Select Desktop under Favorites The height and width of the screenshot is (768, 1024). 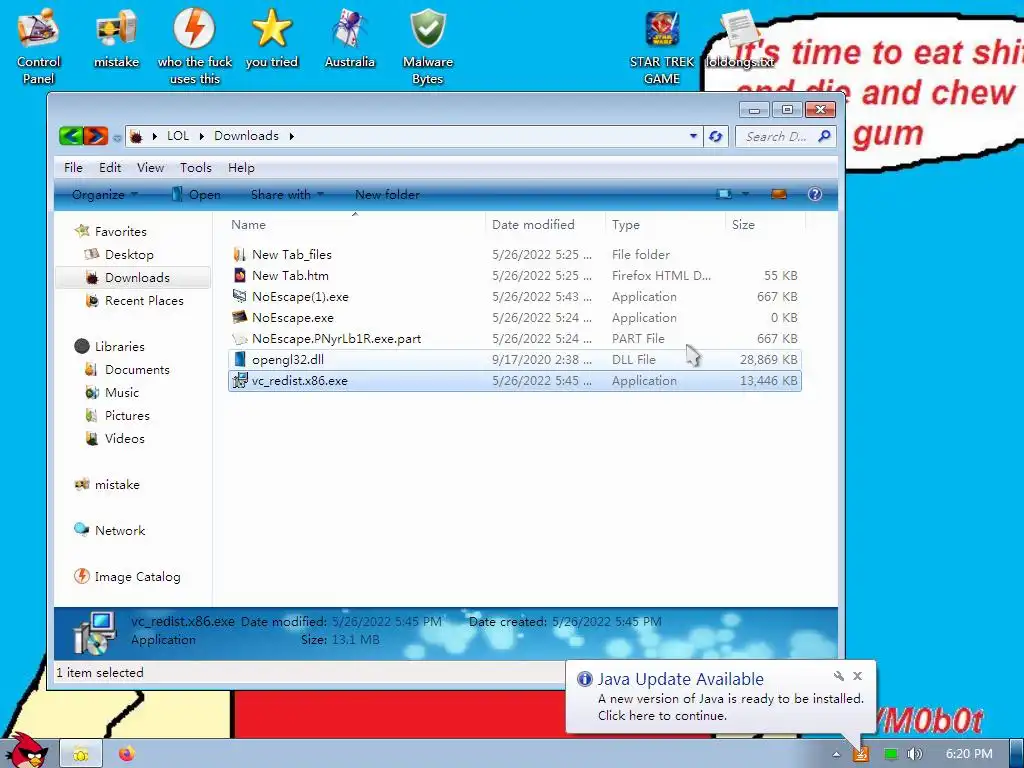click(129, 254)
